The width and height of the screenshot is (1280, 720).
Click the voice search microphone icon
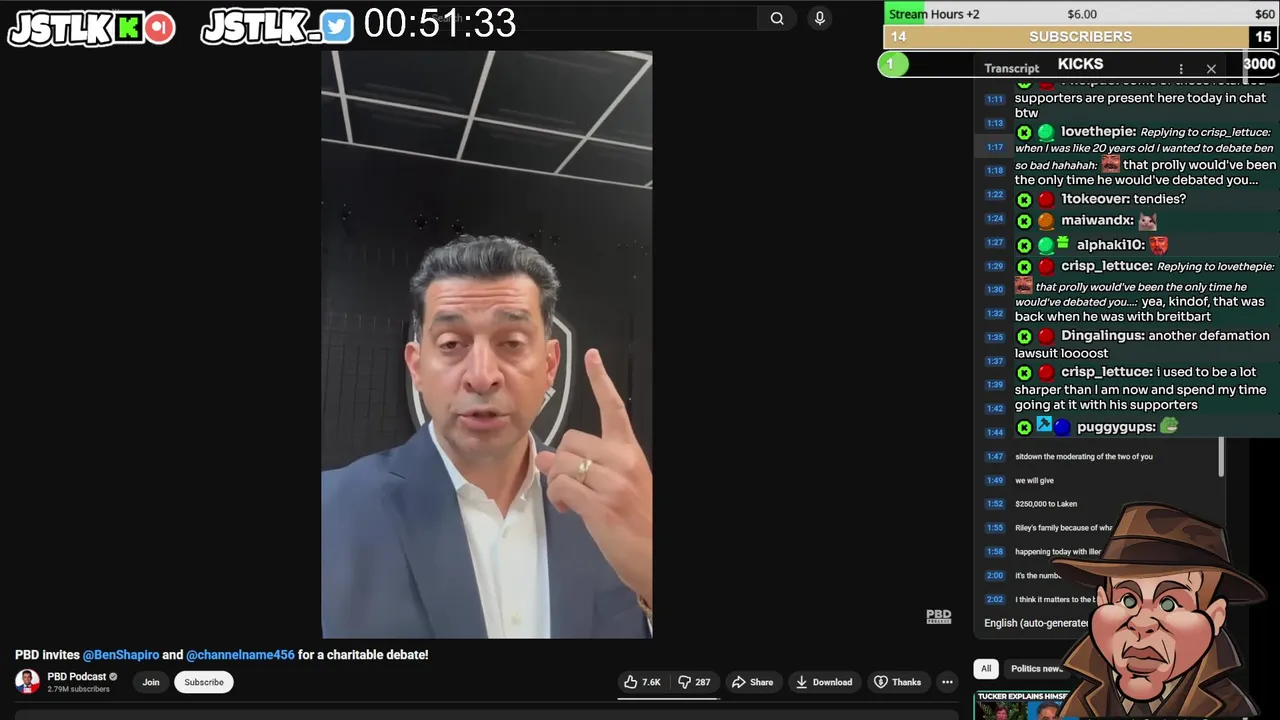point(820,18)
